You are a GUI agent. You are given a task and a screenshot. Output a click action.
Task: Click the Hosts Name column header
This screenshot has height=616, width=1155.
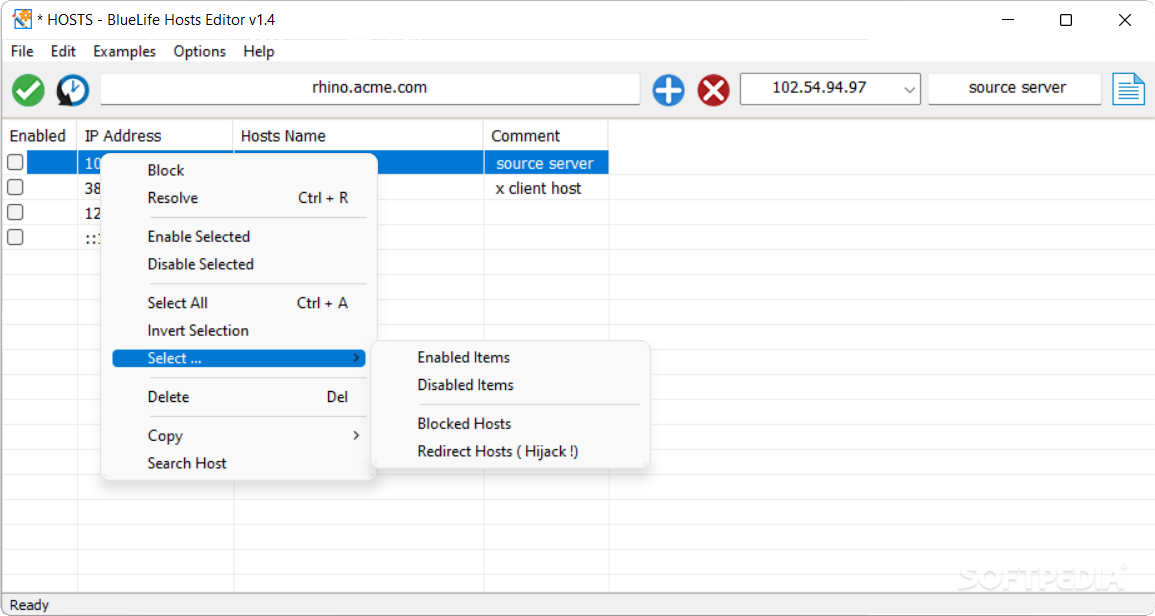(359, 136)
